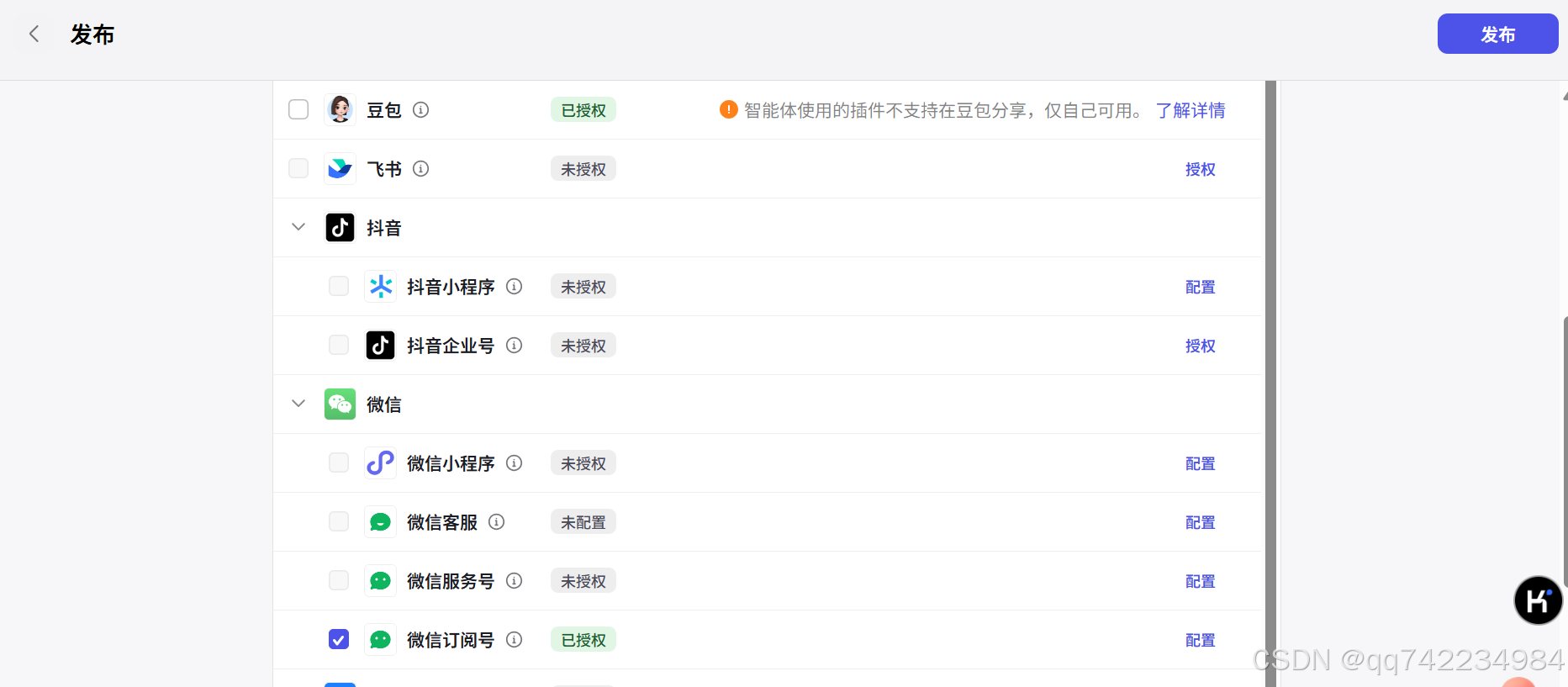
Task: Click the 微信 group row label
Action: click(383, 404)
